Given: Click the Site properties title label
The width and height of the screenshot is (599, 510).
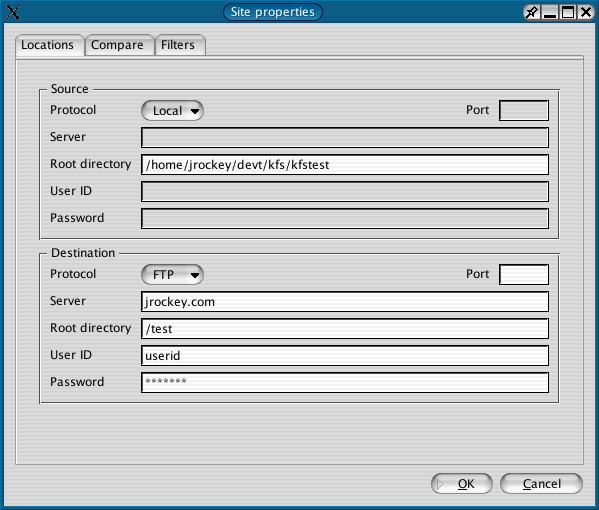Looking at the screenshot, I should click(273, 12).
